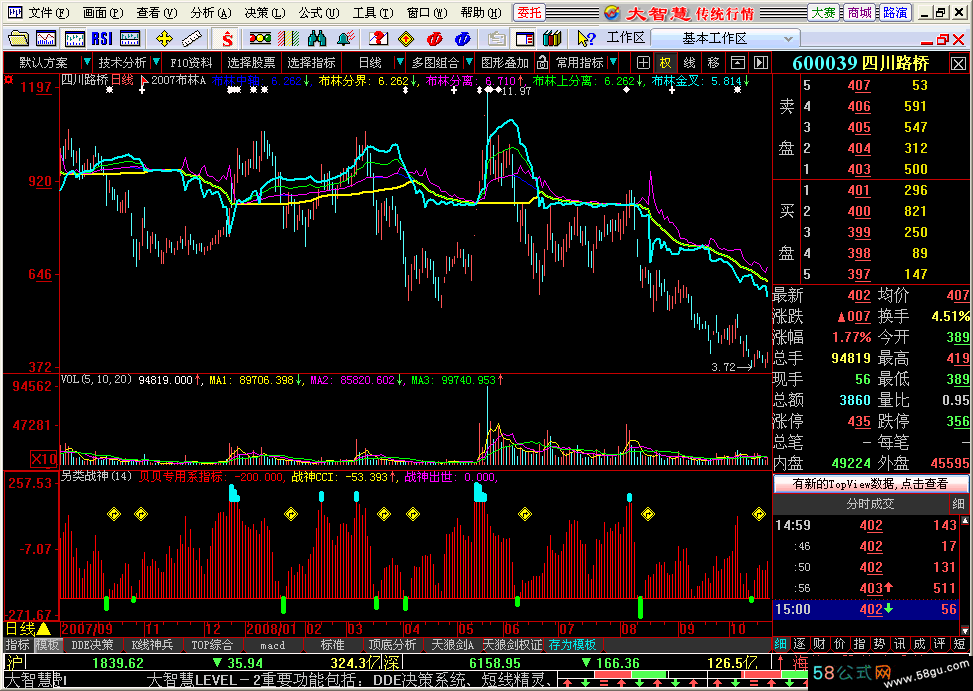Click the padlock icon beside 图形叠加
The height and width of the screenshot is (691, 973).
pos(542,63)
